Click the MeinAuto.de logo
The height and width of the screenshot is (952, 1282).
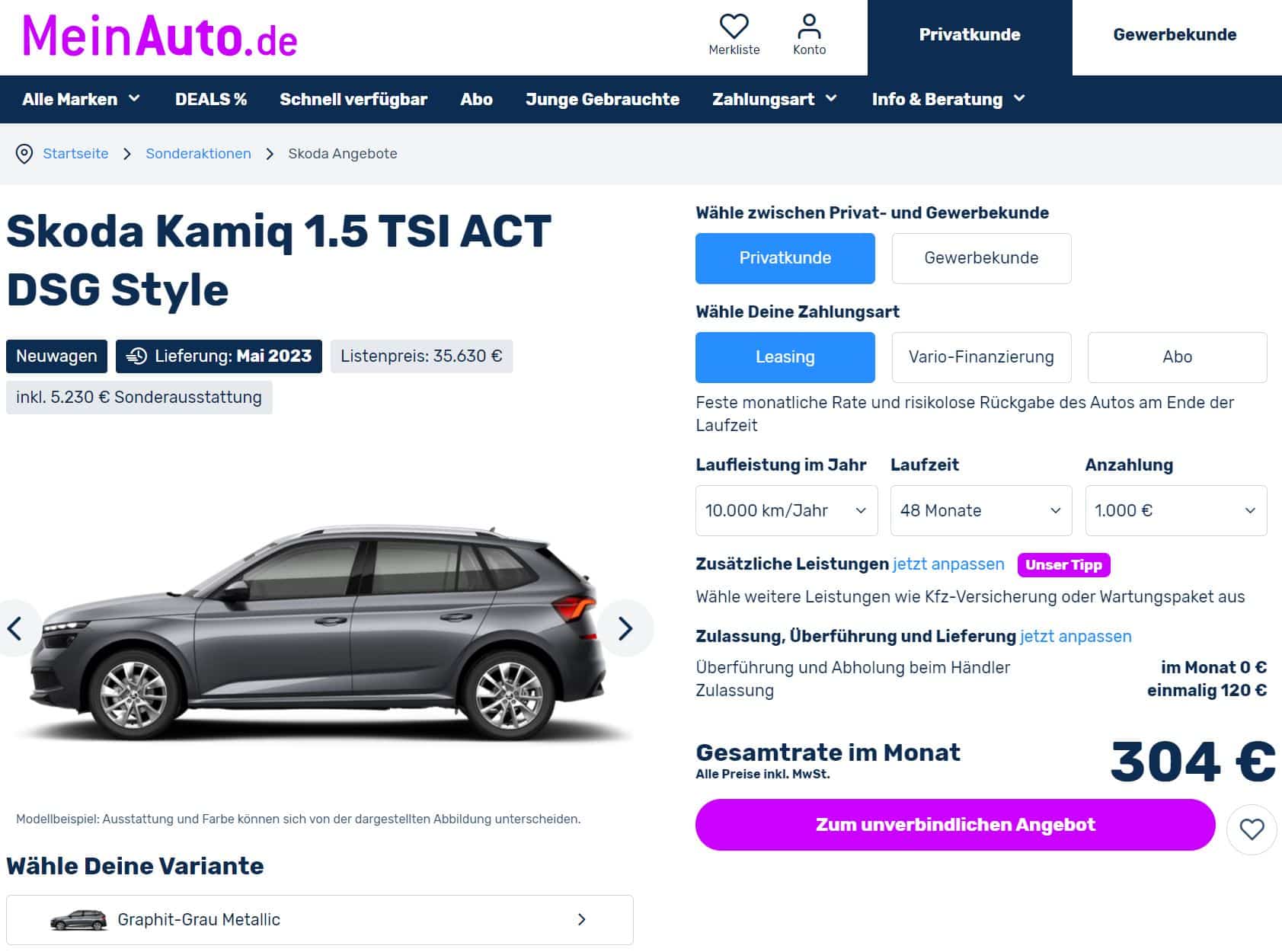tap(160, 37)
